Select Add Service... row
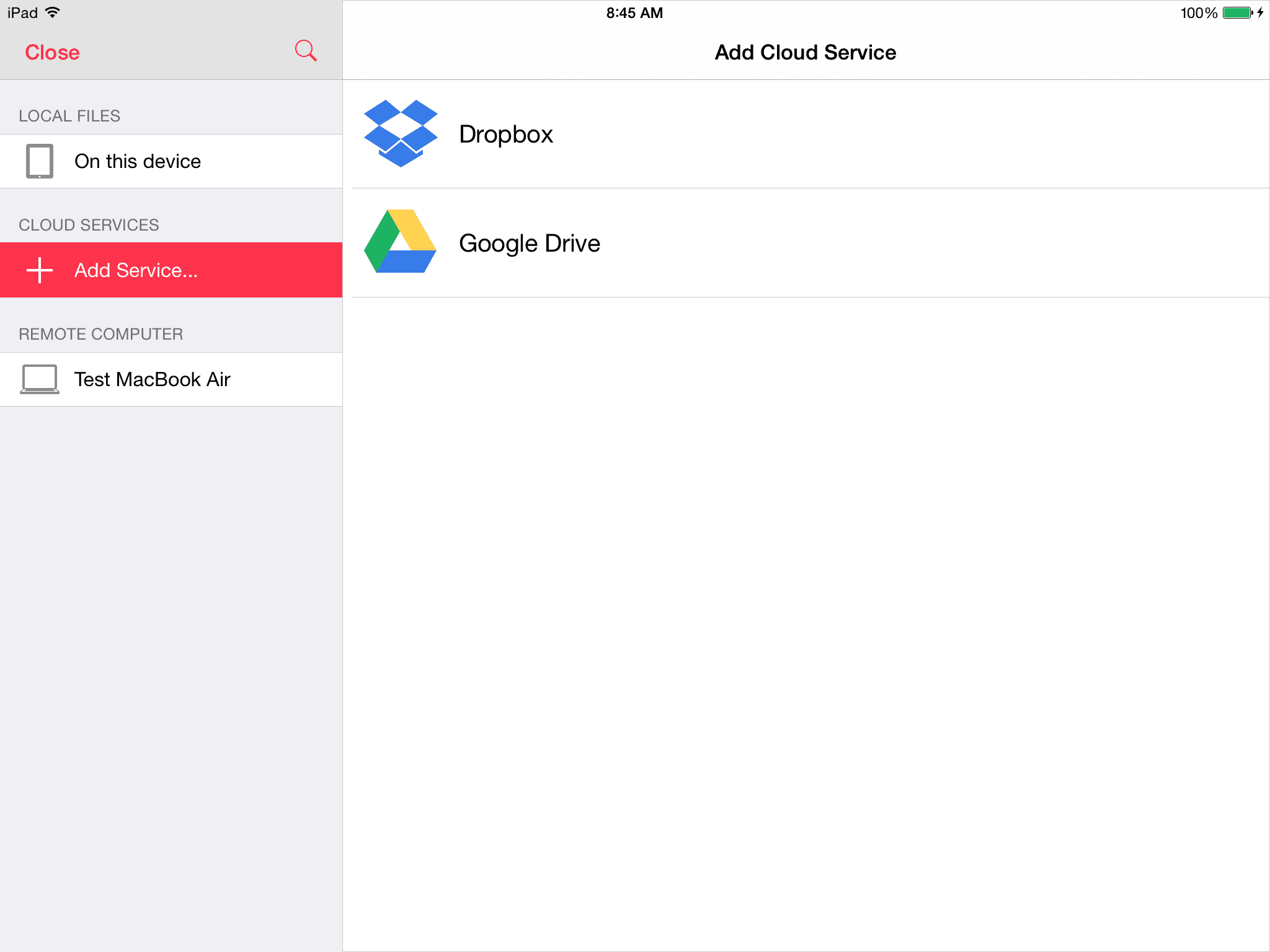This screenshot has width=1270, height=952. [x=171, y=270]
